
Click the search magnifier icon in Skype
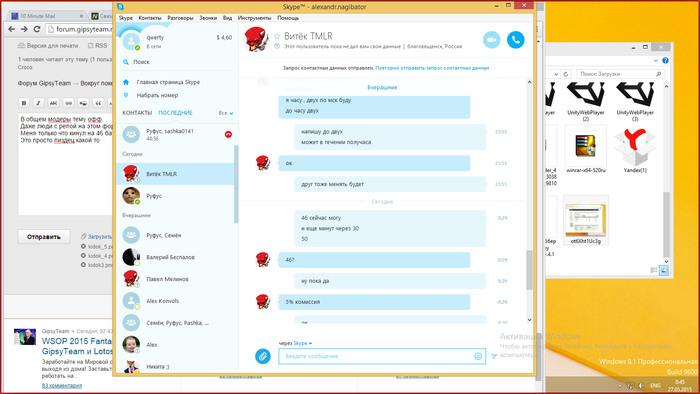(126, 62)
